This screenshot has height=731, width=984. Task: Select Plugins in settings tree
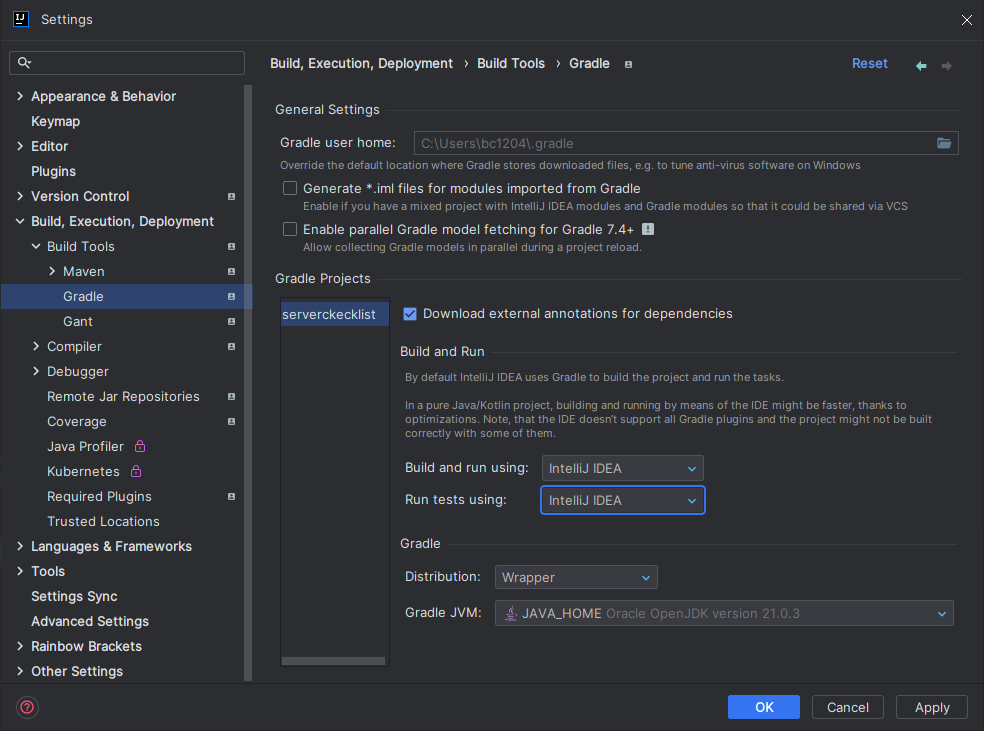pos(53,171)
